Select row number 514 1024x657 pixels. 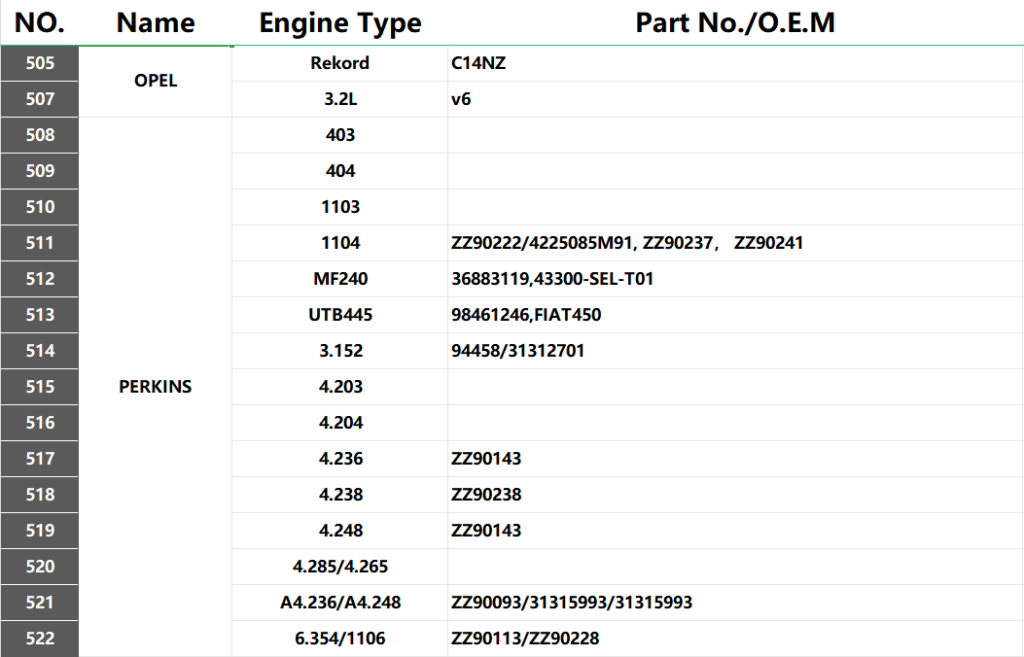(x=40, y=351)
